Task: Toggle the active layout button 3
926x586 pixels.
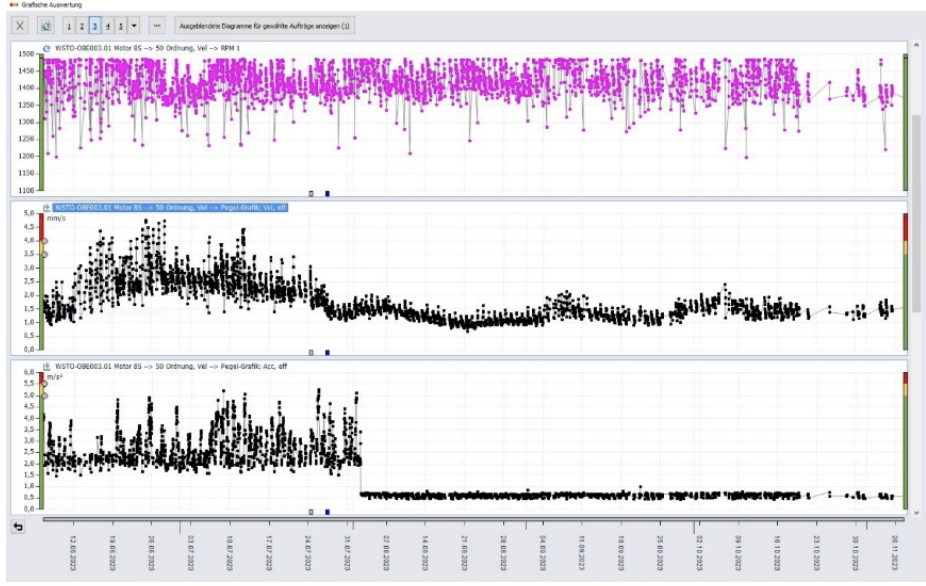Action: coord(95,25)
